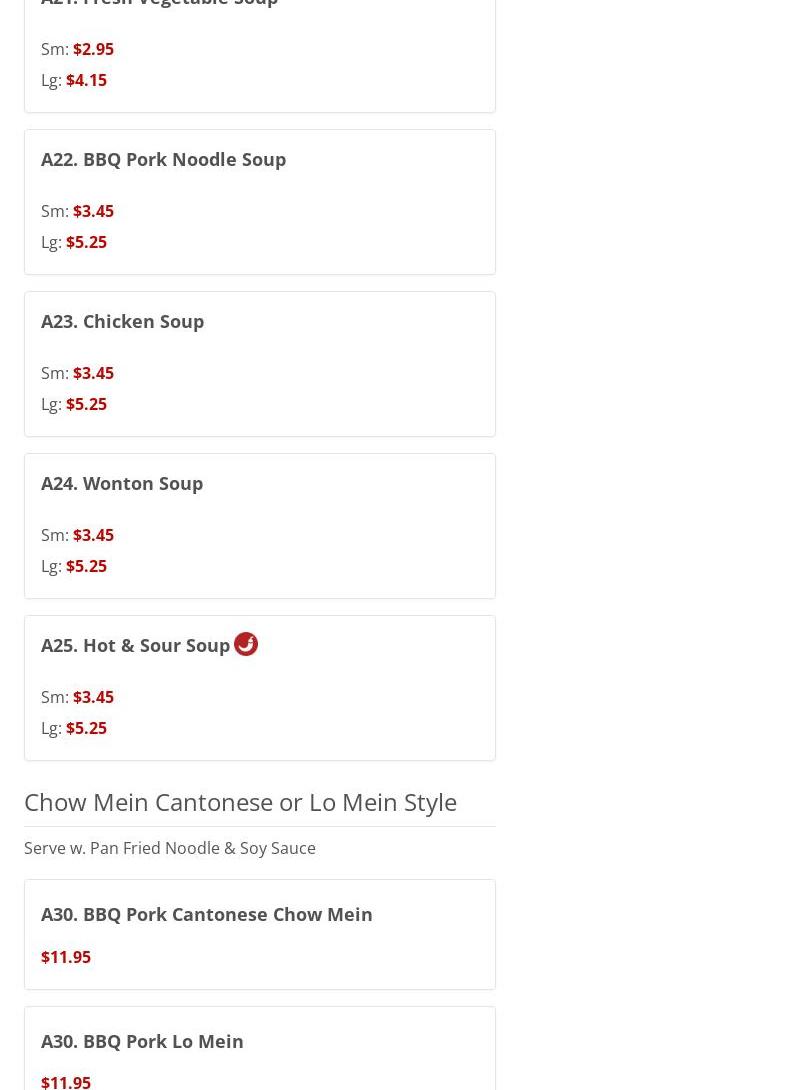
Task: Click the Serve w. Pan Fried Noodle description text
Action: [170, 848]
